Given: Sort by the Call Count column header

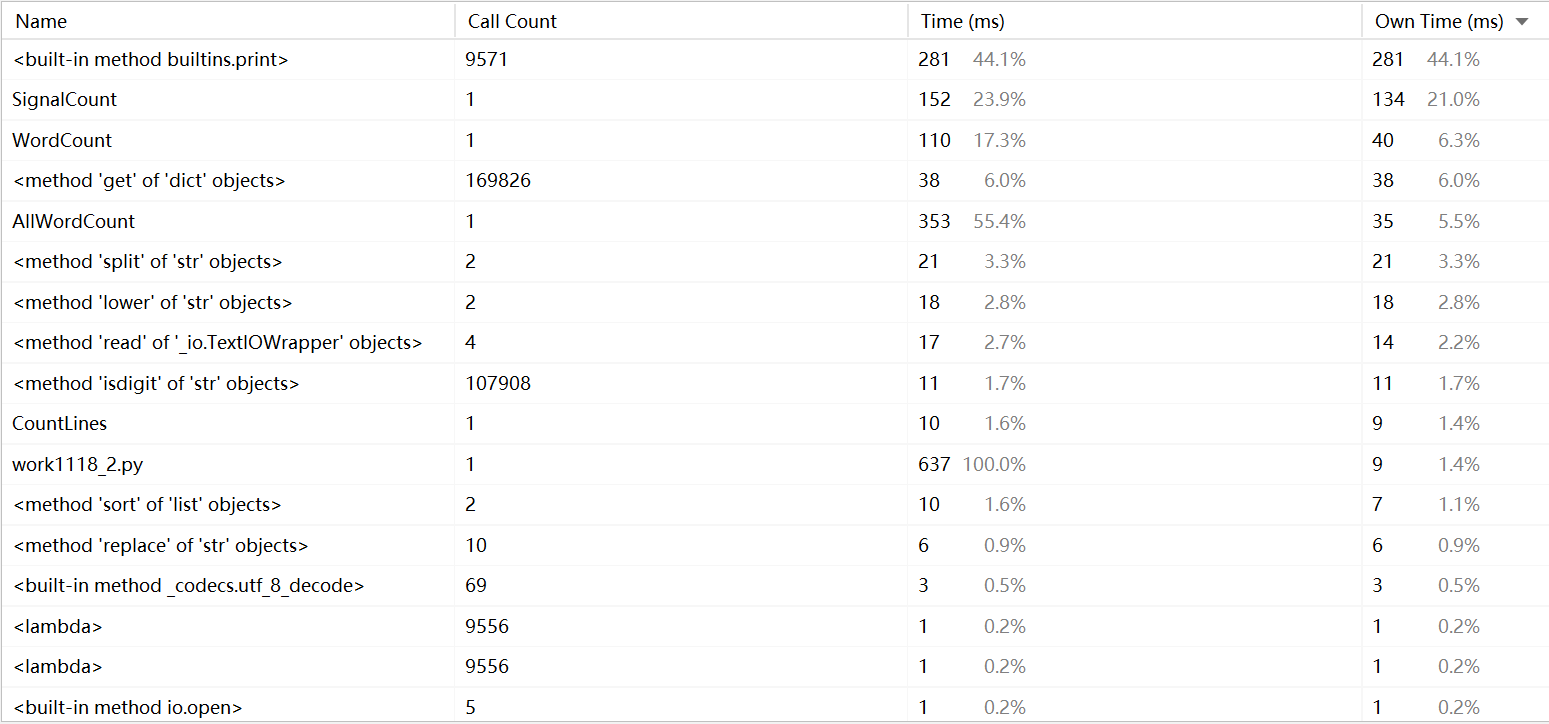Looking at the screenshot, I should [512, 21].
